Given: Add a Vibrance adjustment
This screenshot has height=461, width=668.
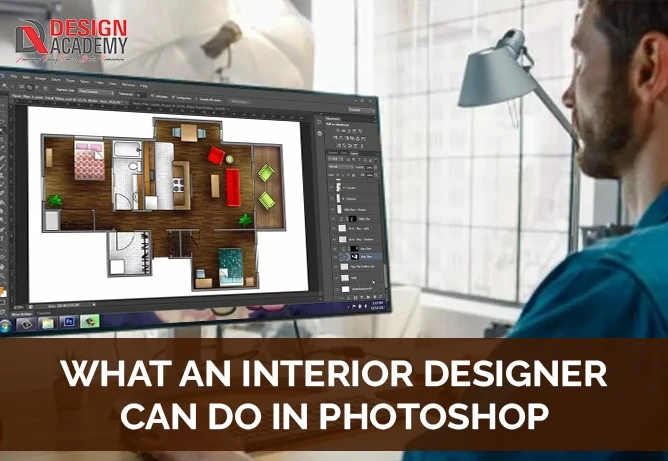Looking at the screenshot, I should 360,130.
